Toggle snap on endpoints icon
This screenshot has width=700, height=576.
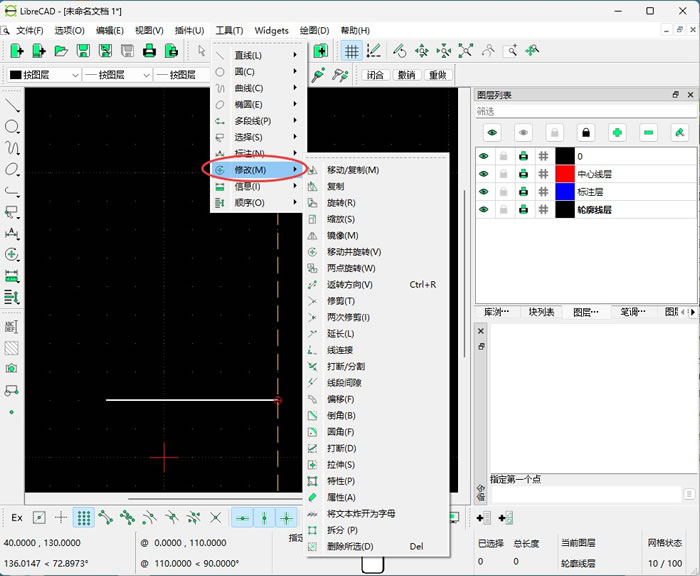click(105, 518)
